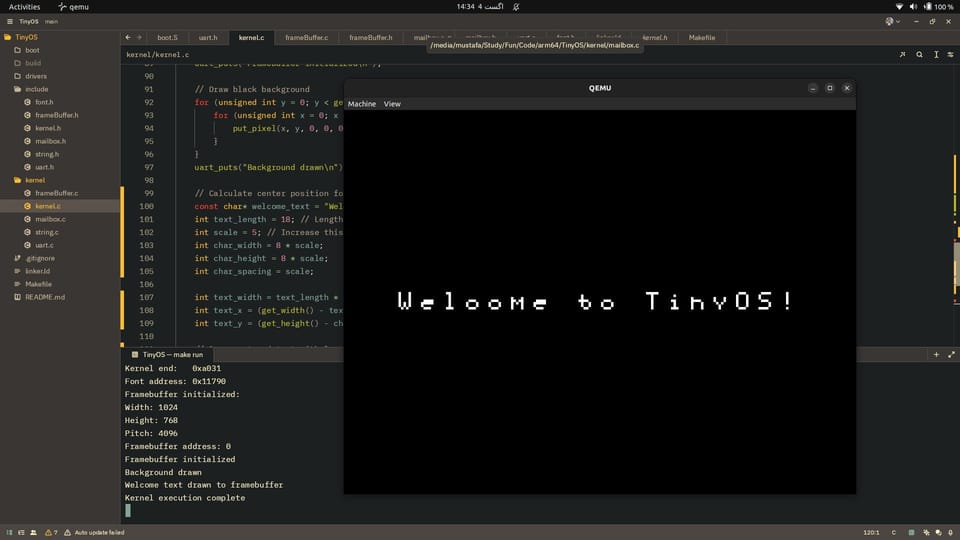The image size is (960, 540).
Task: Click the main branch label
Action: [x=51, y=21]
